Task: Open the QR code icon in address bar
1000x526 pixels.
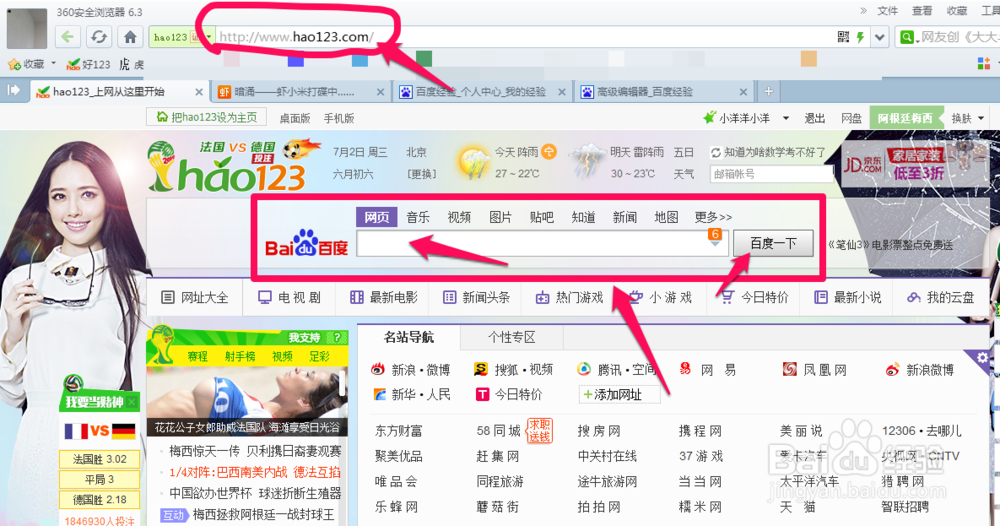Action: coord(843,37)
